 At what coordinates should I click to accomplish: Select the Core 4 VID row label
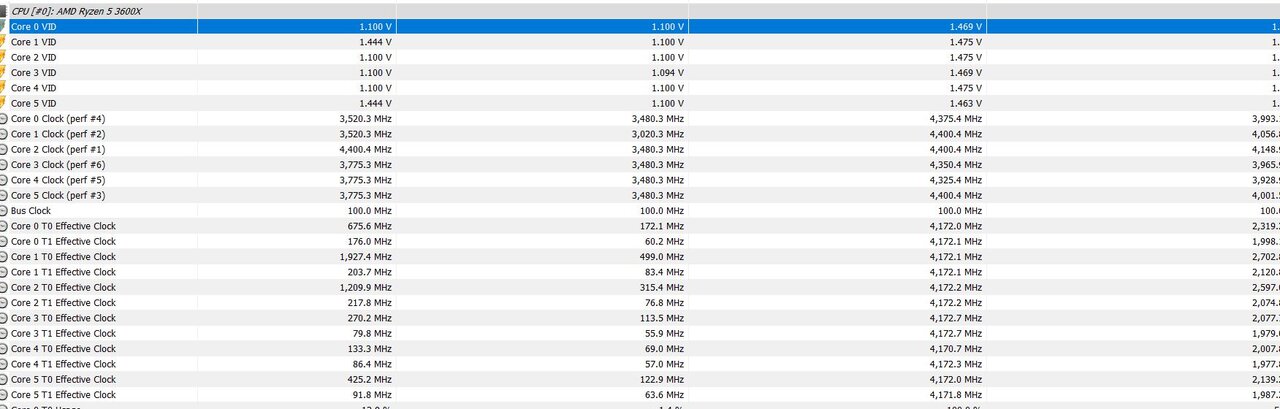pyautogui.click(x=34, y=88)
